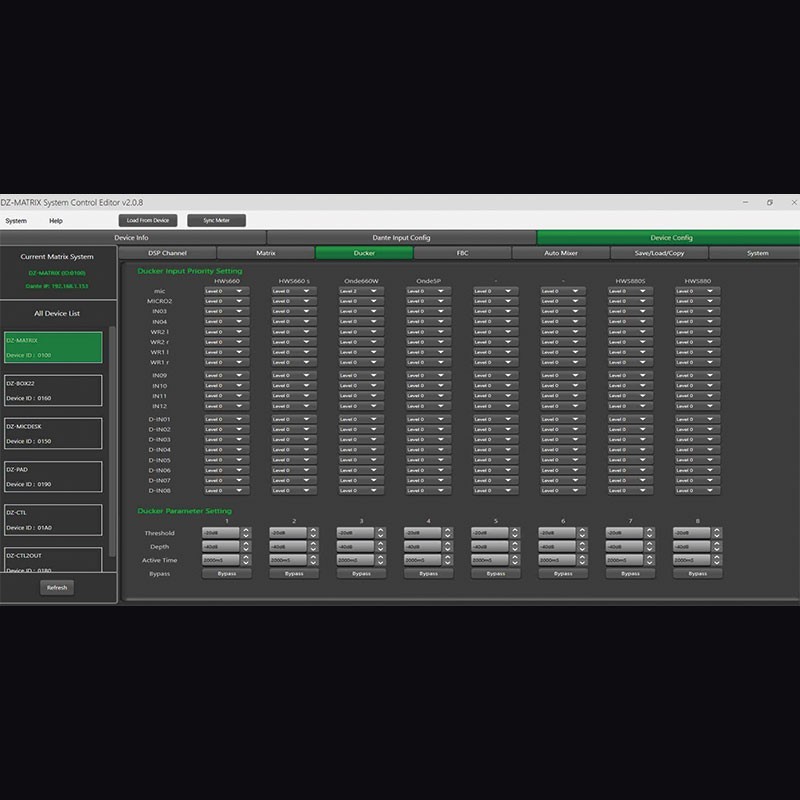The image size is (800, 800).
Task: Open D-IN01 priority dropdown under OndeSP
Action: point(429,419)
